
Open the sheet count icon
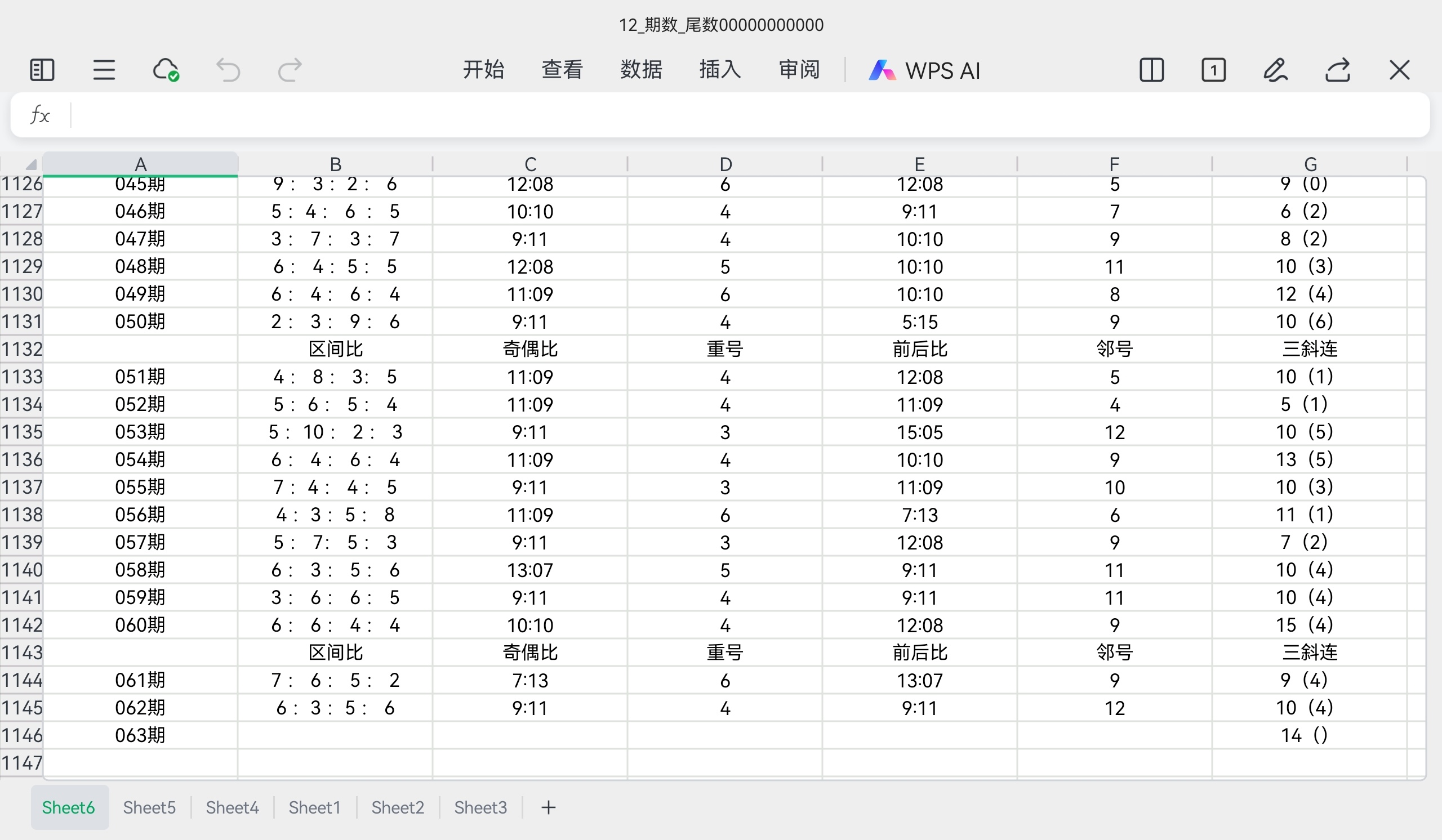click(1213, 70)
